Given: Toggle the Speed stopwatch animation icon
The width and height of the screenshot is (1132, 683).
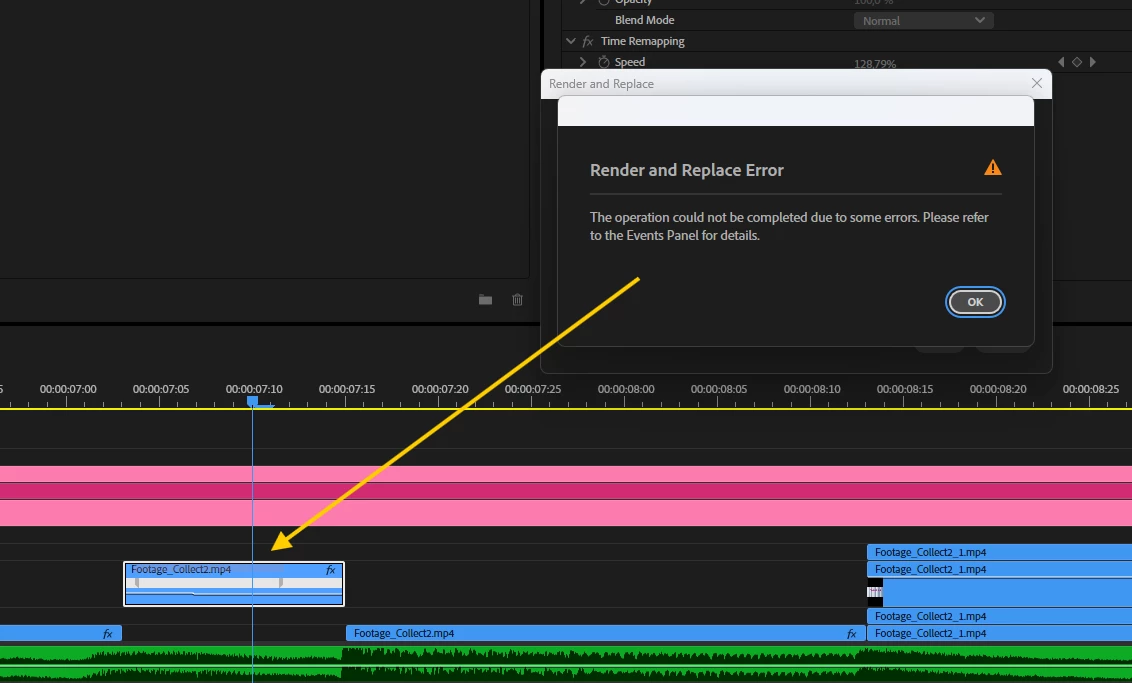Looking at the screenshot, I should tap(604, 62).
